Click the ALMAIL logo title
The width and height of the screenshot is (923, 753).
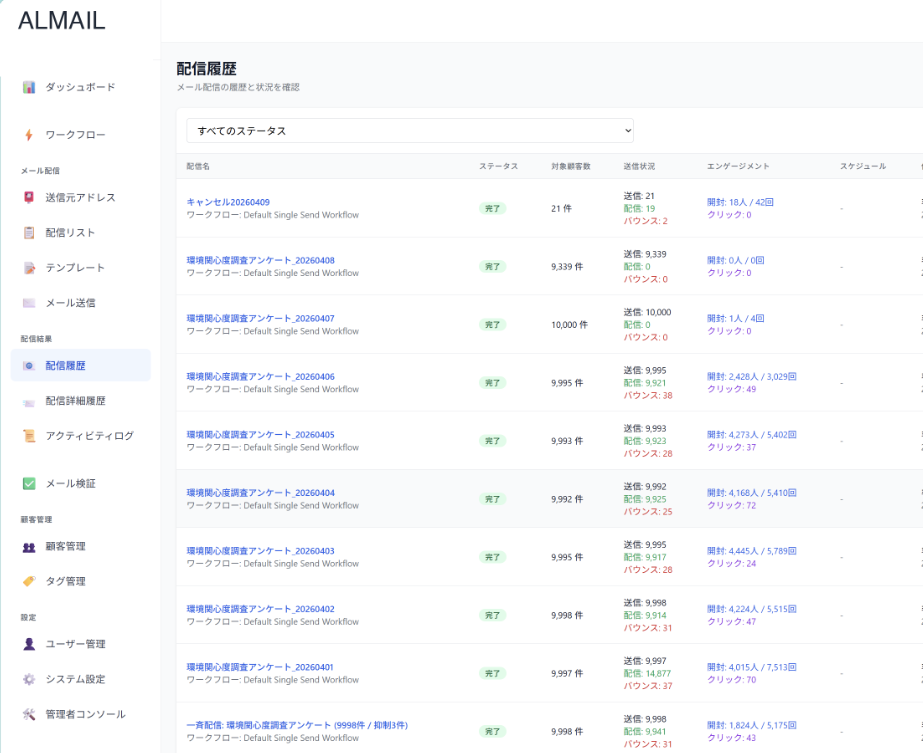62,21
